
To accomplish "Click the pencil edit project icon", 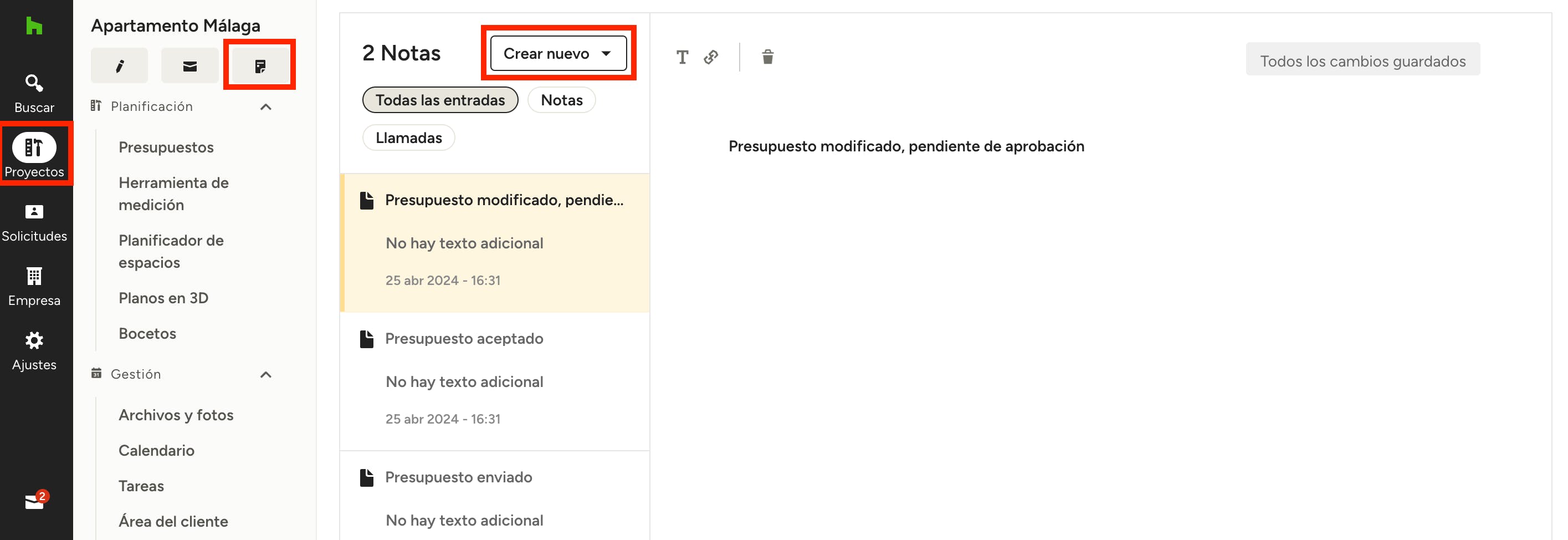I will [119, 66].
